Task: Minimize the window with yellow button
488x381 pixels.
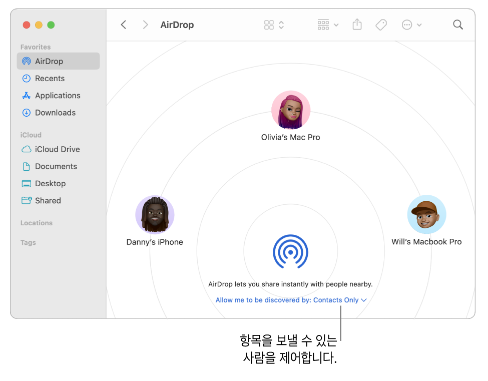Action: coord(39,25)
